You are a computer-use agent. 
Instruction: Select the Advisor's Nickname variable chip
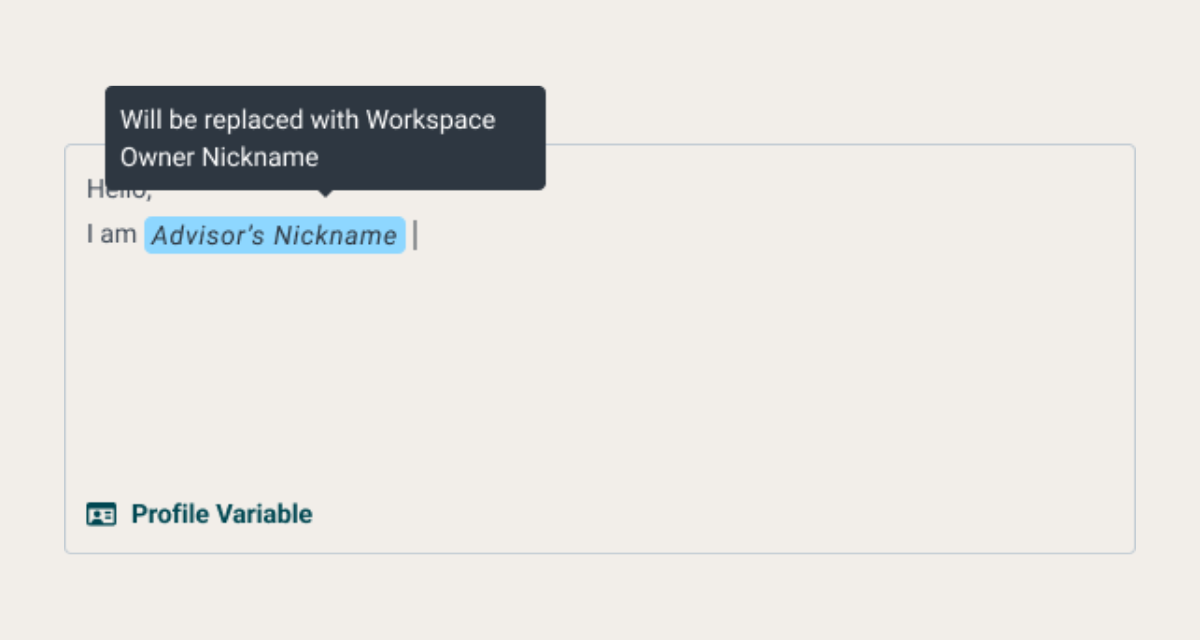274,236
